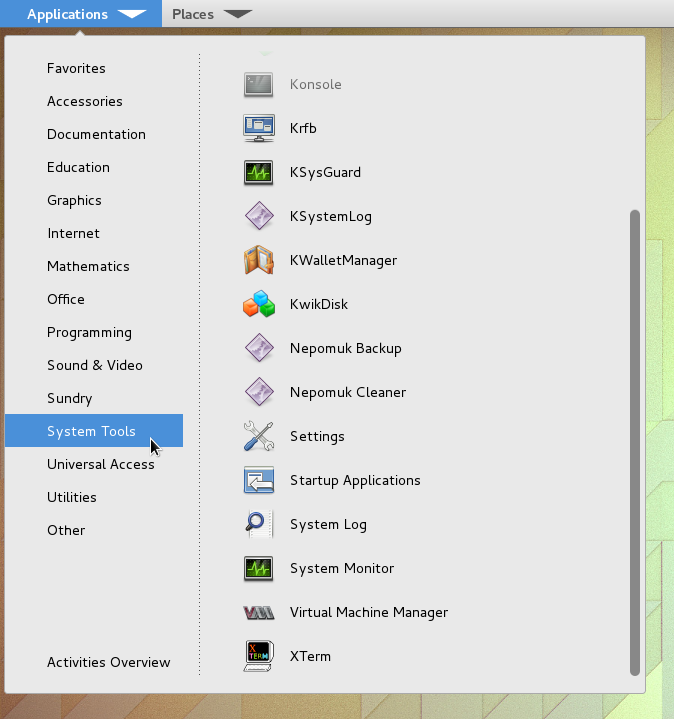This screenshot has height=719, width=674.
Task: Open KSysGuard via its green graph icon
Action: coord(258,172)
